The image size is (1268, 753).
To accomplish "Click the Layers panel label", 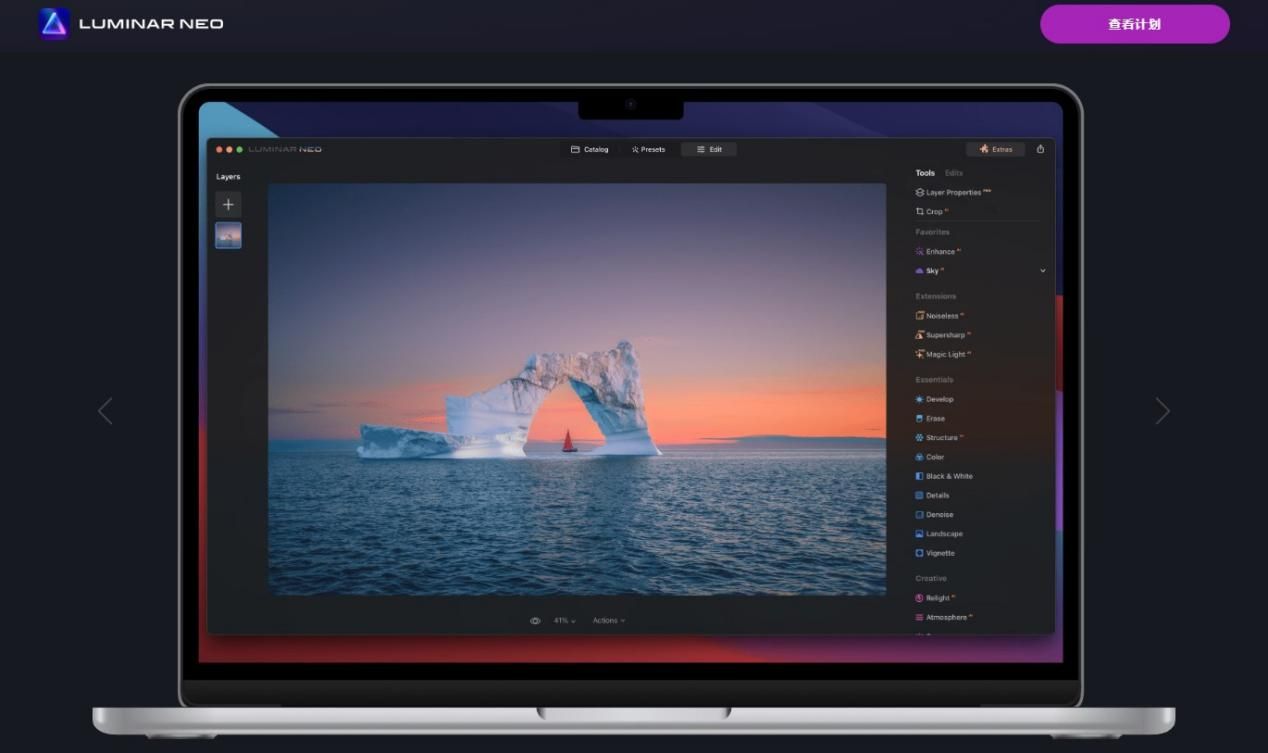I will [x=228, y=177].
